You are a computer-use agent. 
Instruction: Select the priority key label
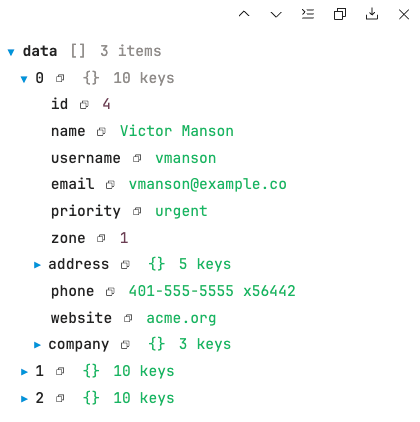(86, 211)
